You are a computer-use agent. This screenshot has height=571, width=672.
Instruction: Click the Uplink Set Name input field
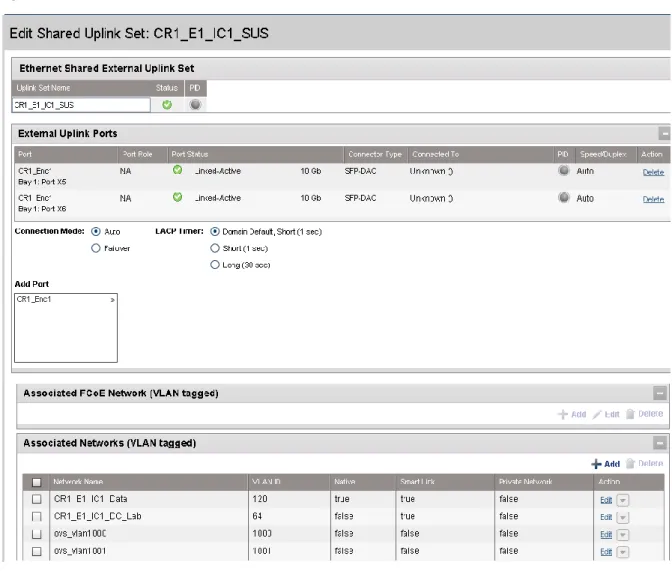click(x=81, y=105)
